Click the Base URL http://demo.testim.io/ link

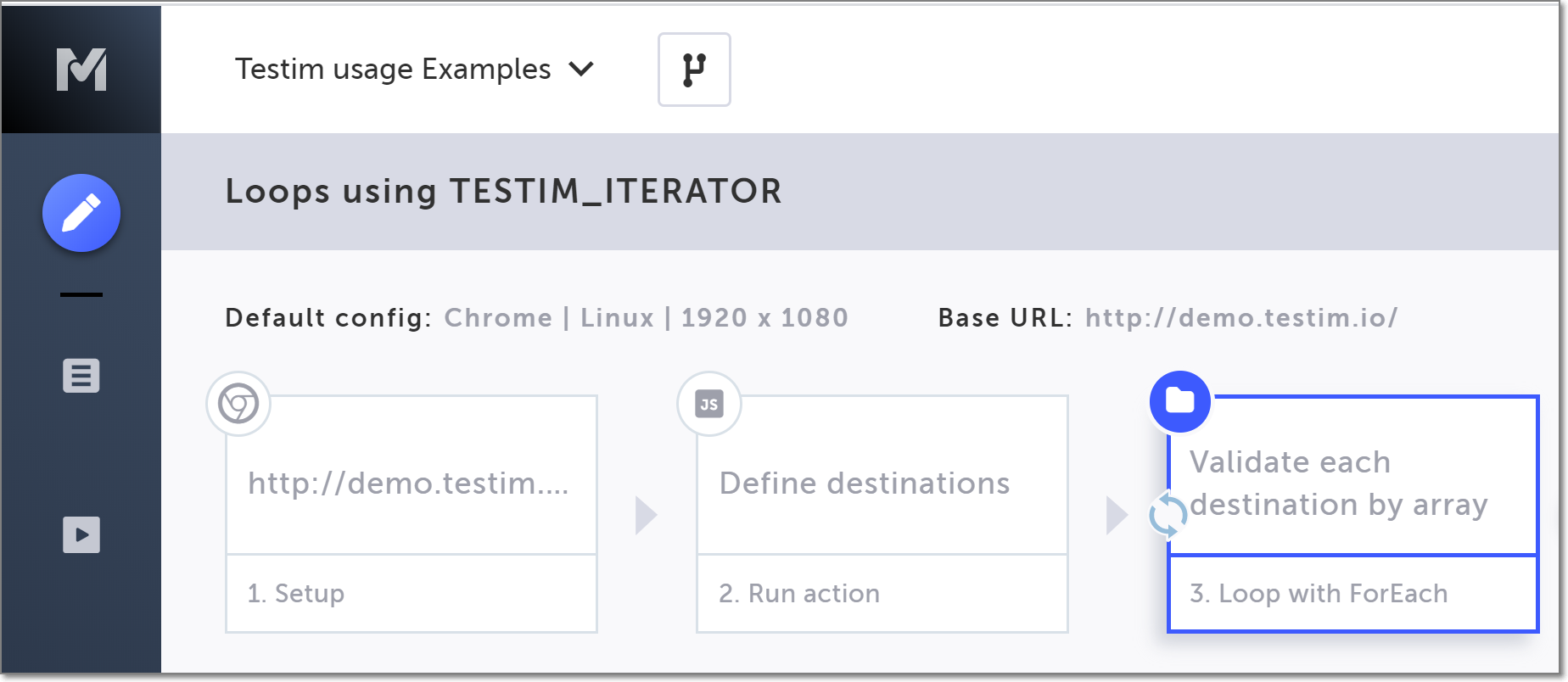pyautogui.click(x=1241, y=317)
